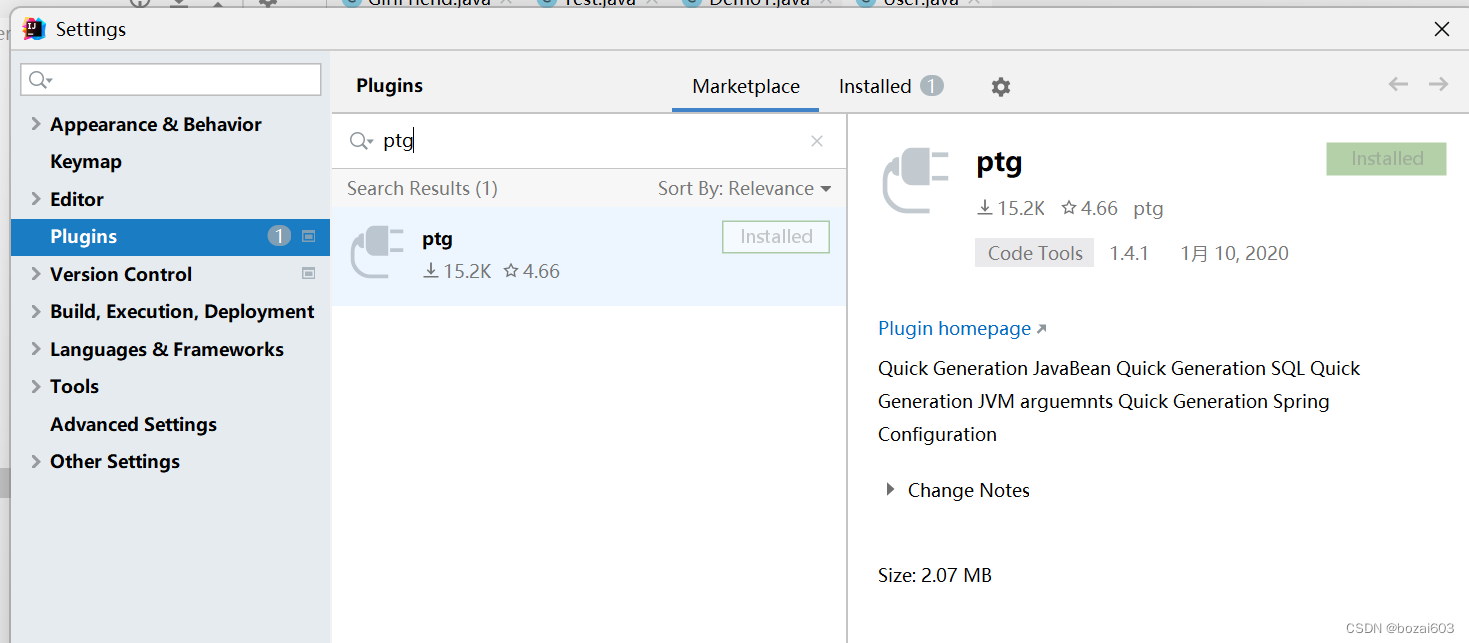The height and width of the screenshot is (643, 1469).
Task: Expand the Other Settings node
Action: pos(36,461)
